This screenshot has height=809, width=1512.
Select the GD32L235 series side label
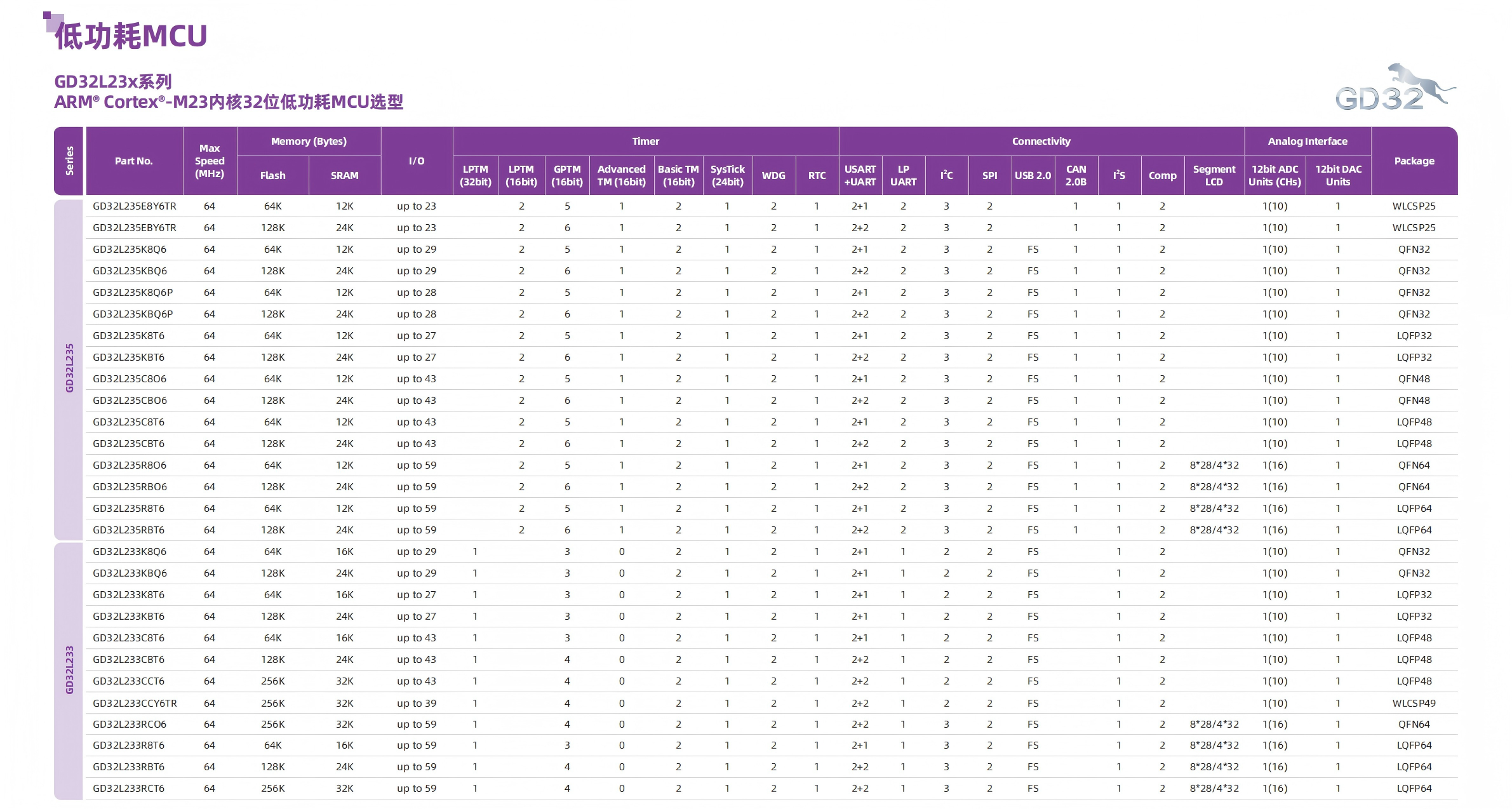tap(69, 368)
